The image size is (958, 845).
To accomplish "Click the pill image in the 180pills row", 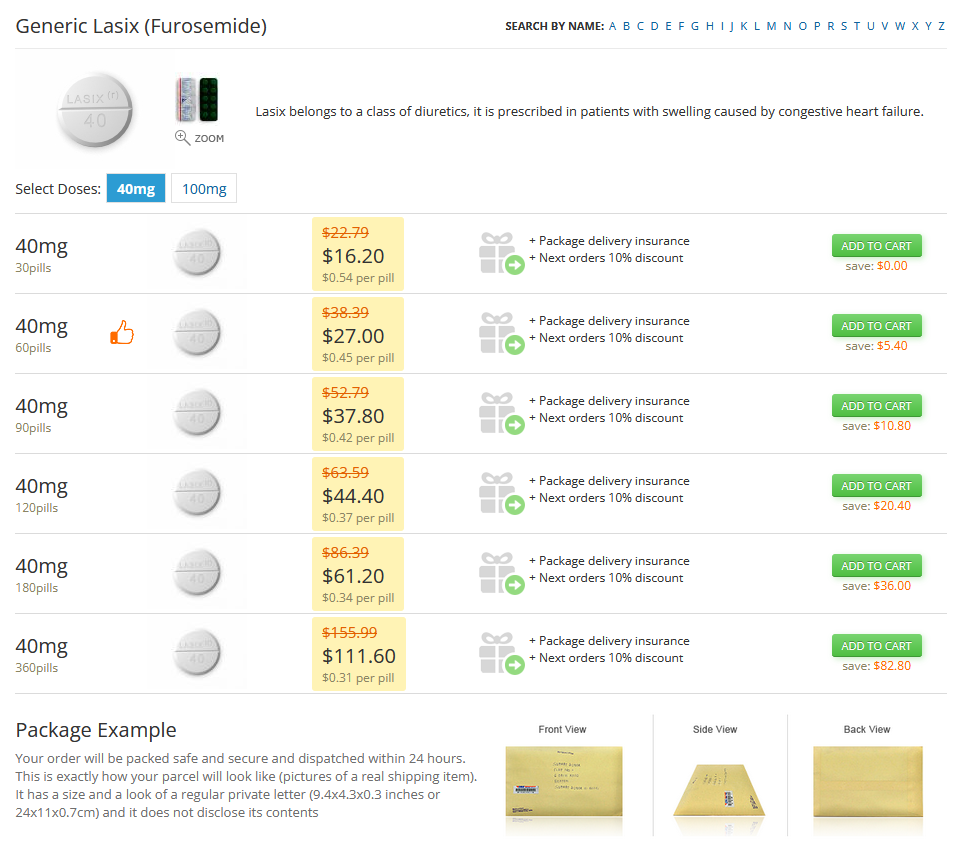I will point(196,572).
